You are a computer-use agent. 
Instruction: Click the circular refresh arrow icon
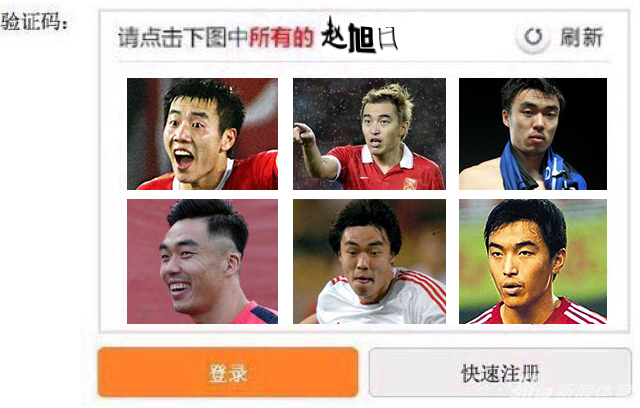pyautogui.click(x=533, y=37)
